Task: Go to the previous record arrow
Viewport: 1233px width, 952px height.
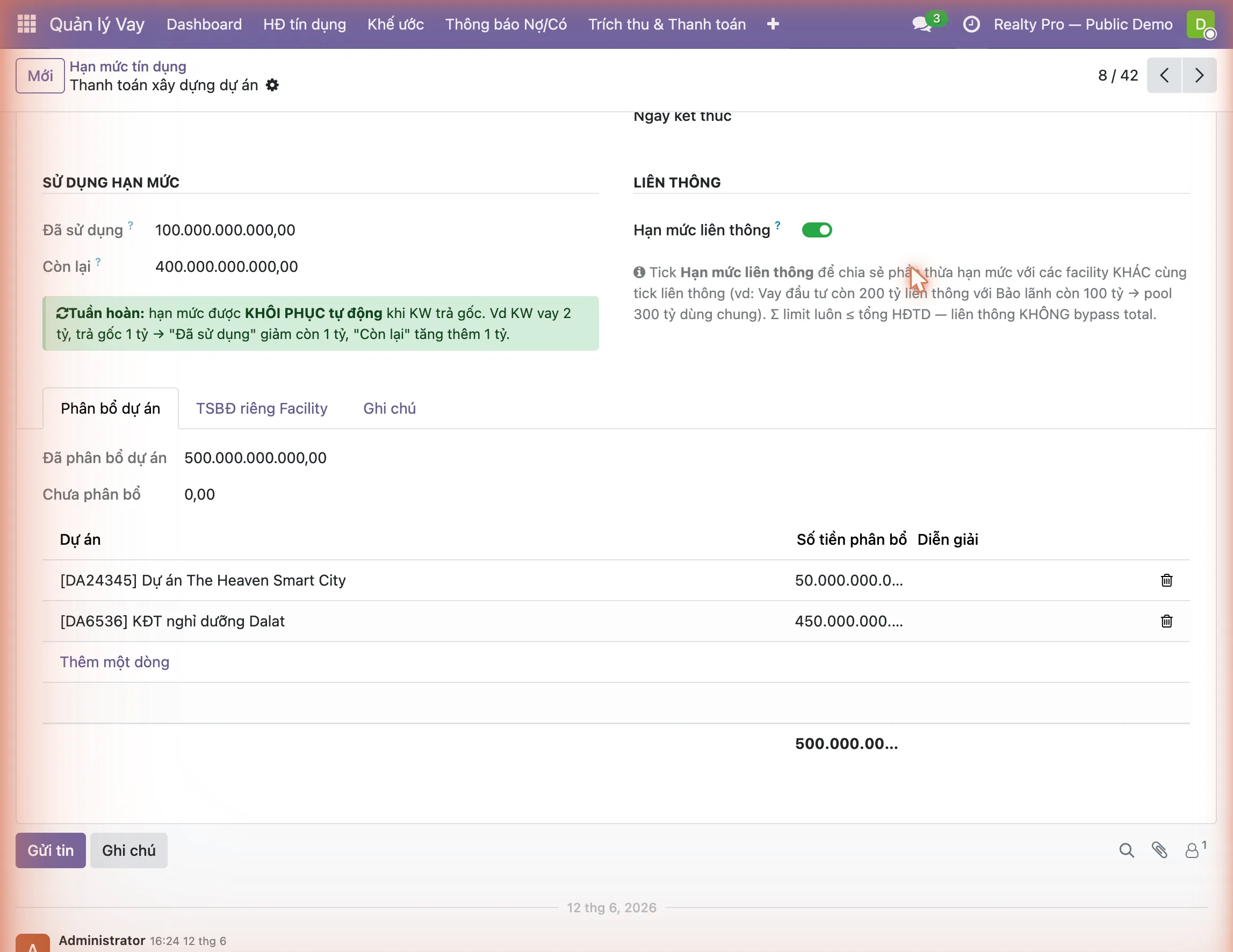Action: pos(1164,75)
